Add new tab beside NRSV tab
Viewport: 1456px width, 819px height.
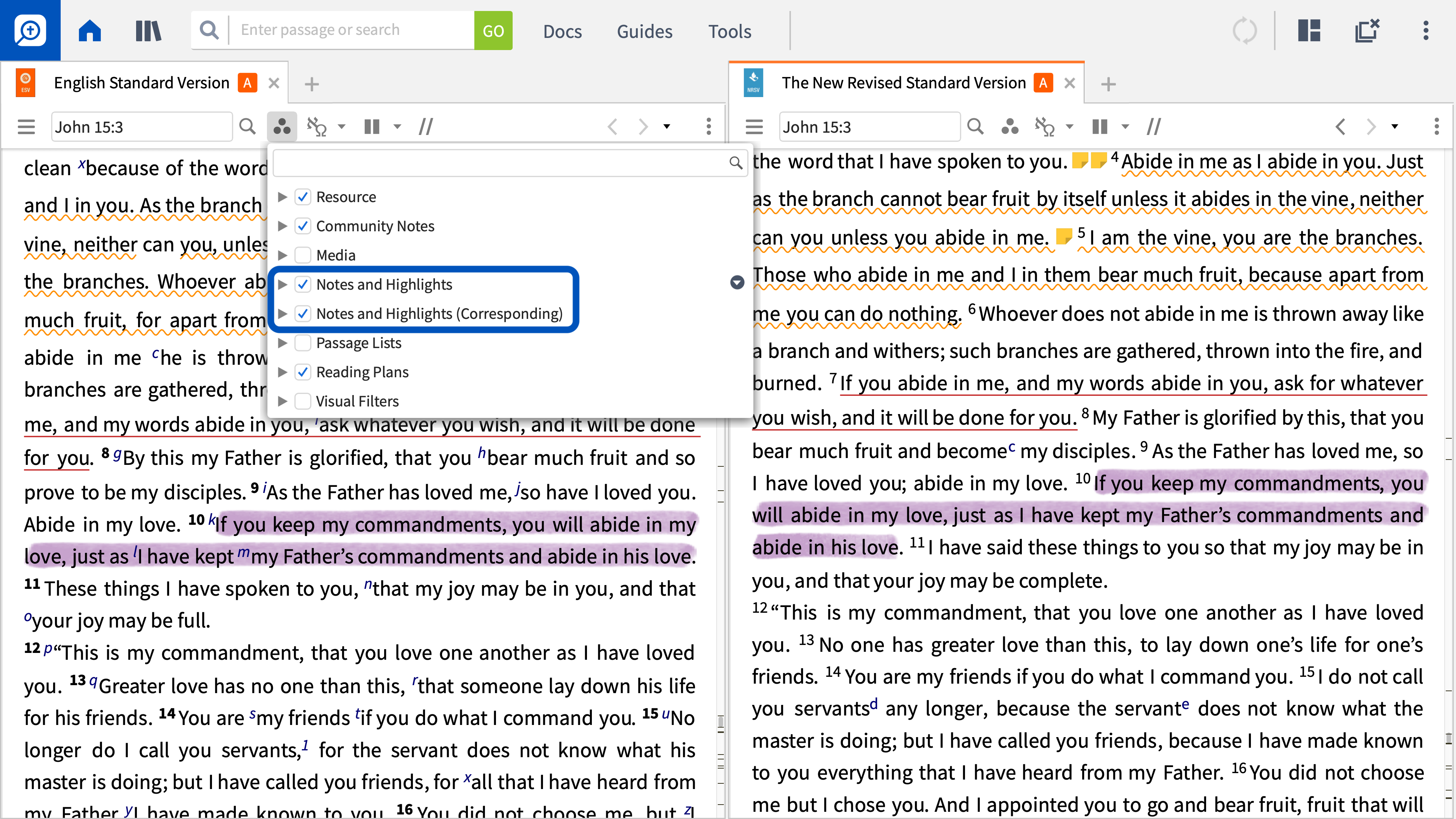(1108, 84)
